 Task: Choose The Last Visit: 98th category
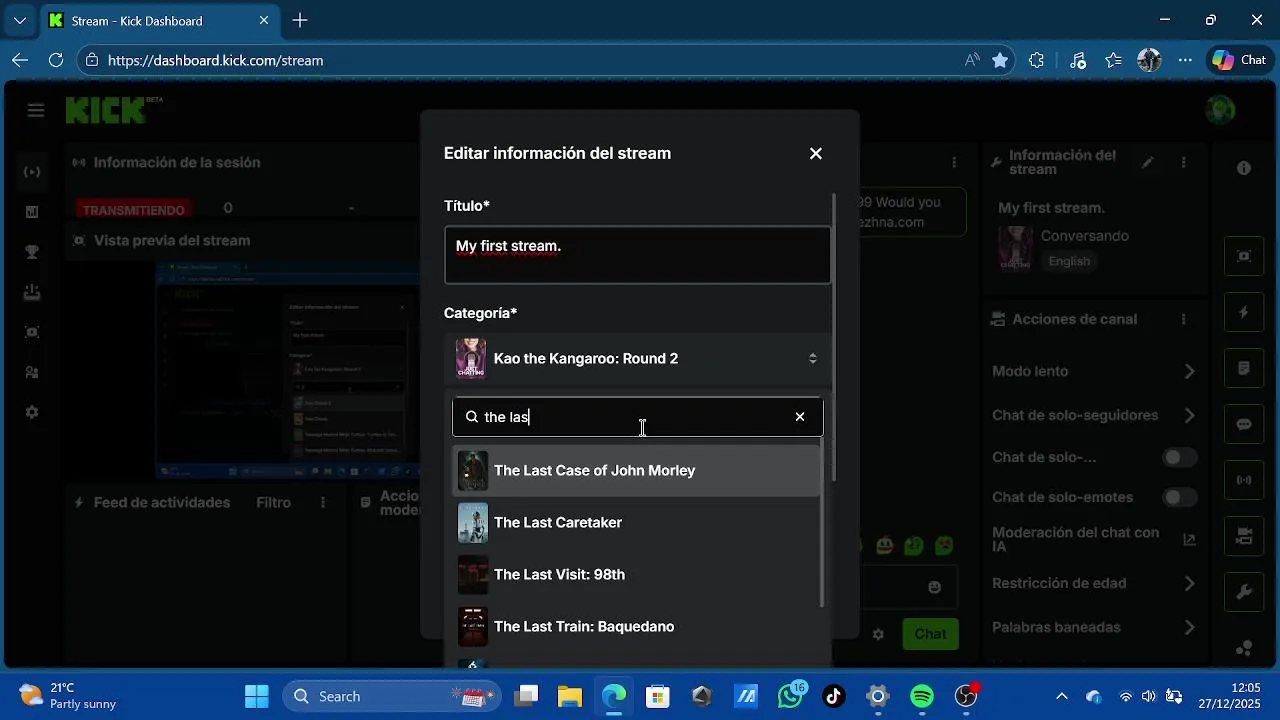[x=637, y=574]
